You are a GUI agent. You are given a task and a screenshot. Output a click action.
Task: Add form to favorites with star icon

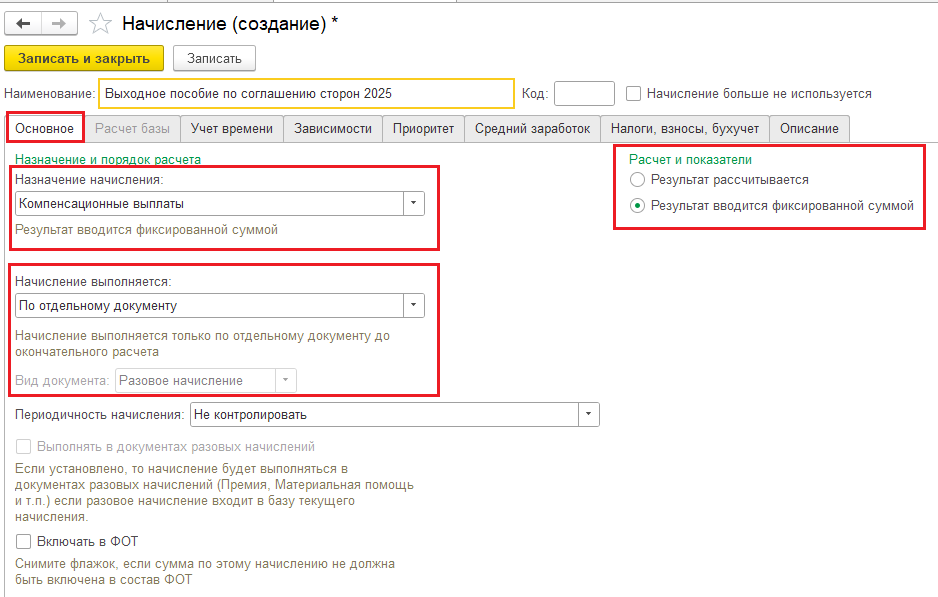(100, 24)
